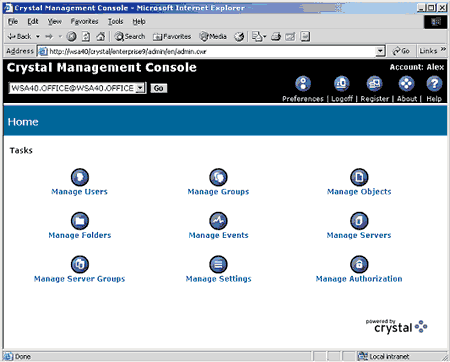Click the Manage Servers icon
The image size is (450, 362).
(x=359, y=221)
